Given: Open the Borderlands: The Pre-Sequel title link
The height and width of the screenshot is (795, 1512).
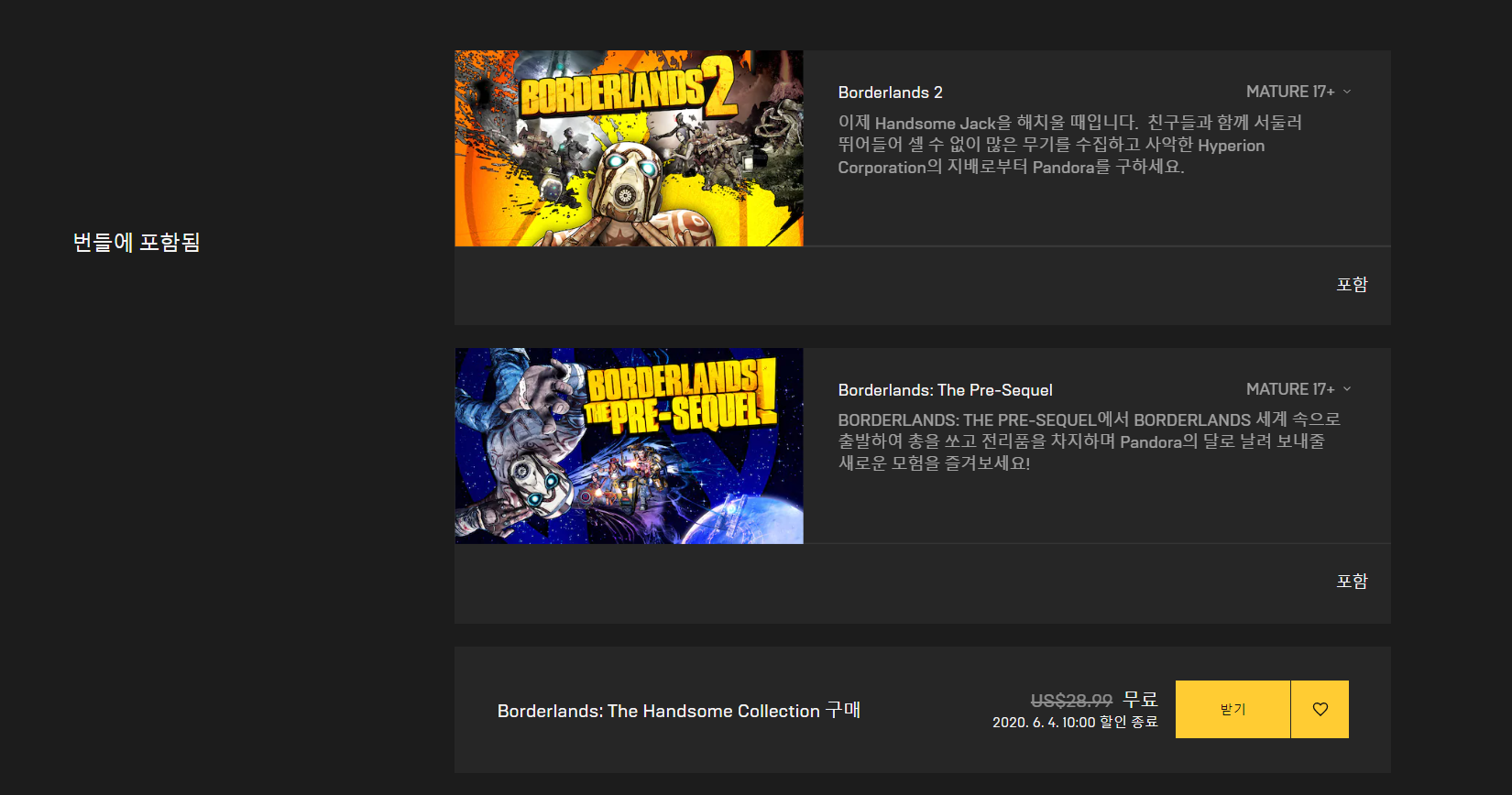Looking at the screenshot, I should click(x=945, y=390).
